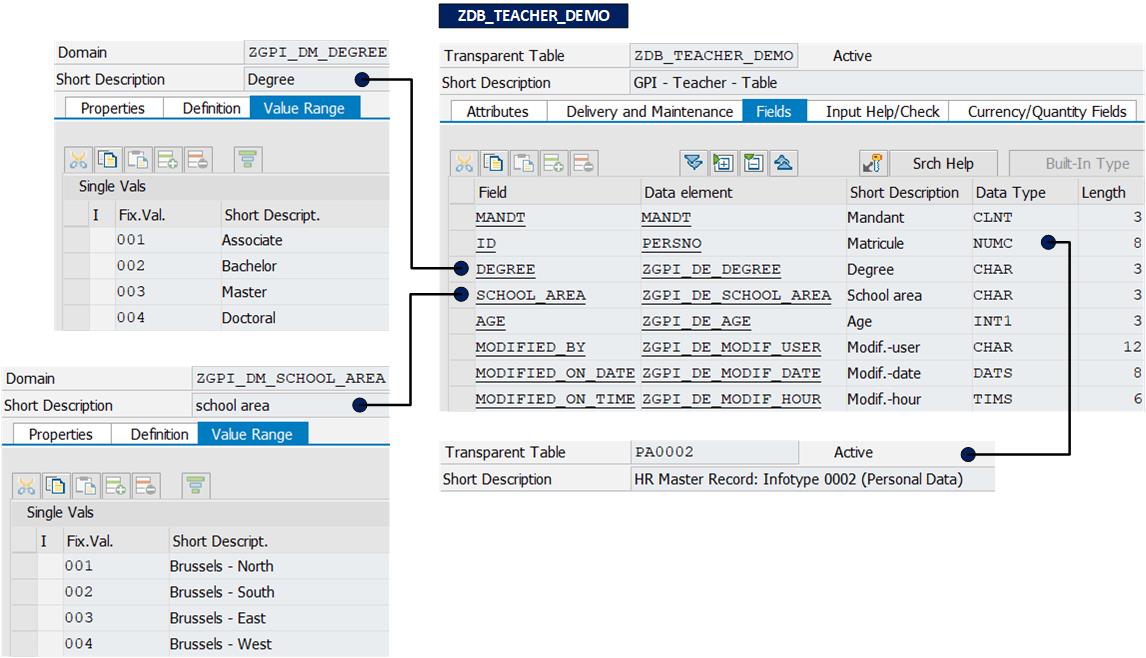Image resolution: width=1146 pixels, height=658 pixels.
Task: Delete a row using the delete-row icon
Action: [584, 162]
